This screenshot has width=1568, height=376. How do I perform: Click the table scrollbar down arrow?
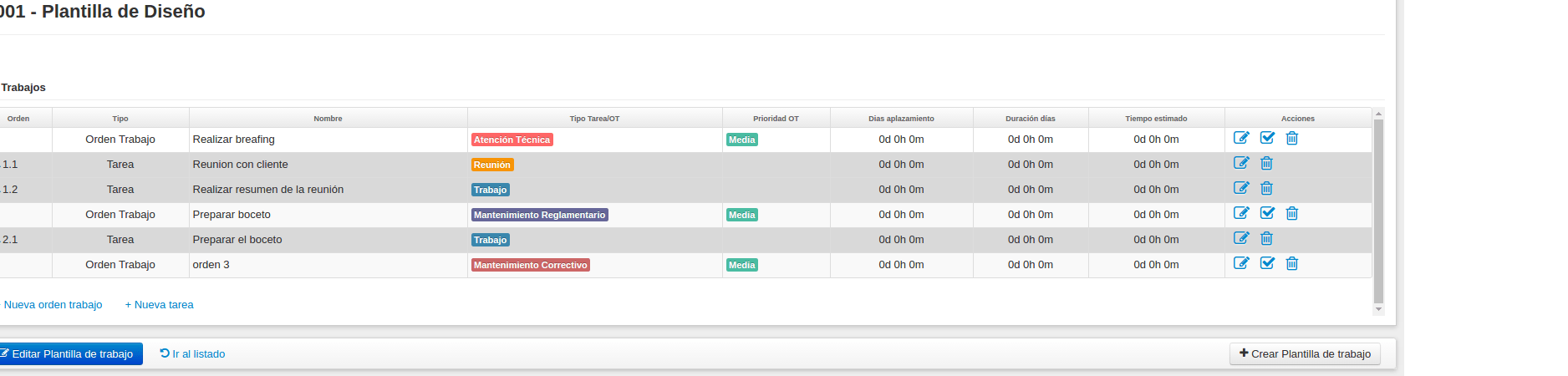click(1378, 309)
